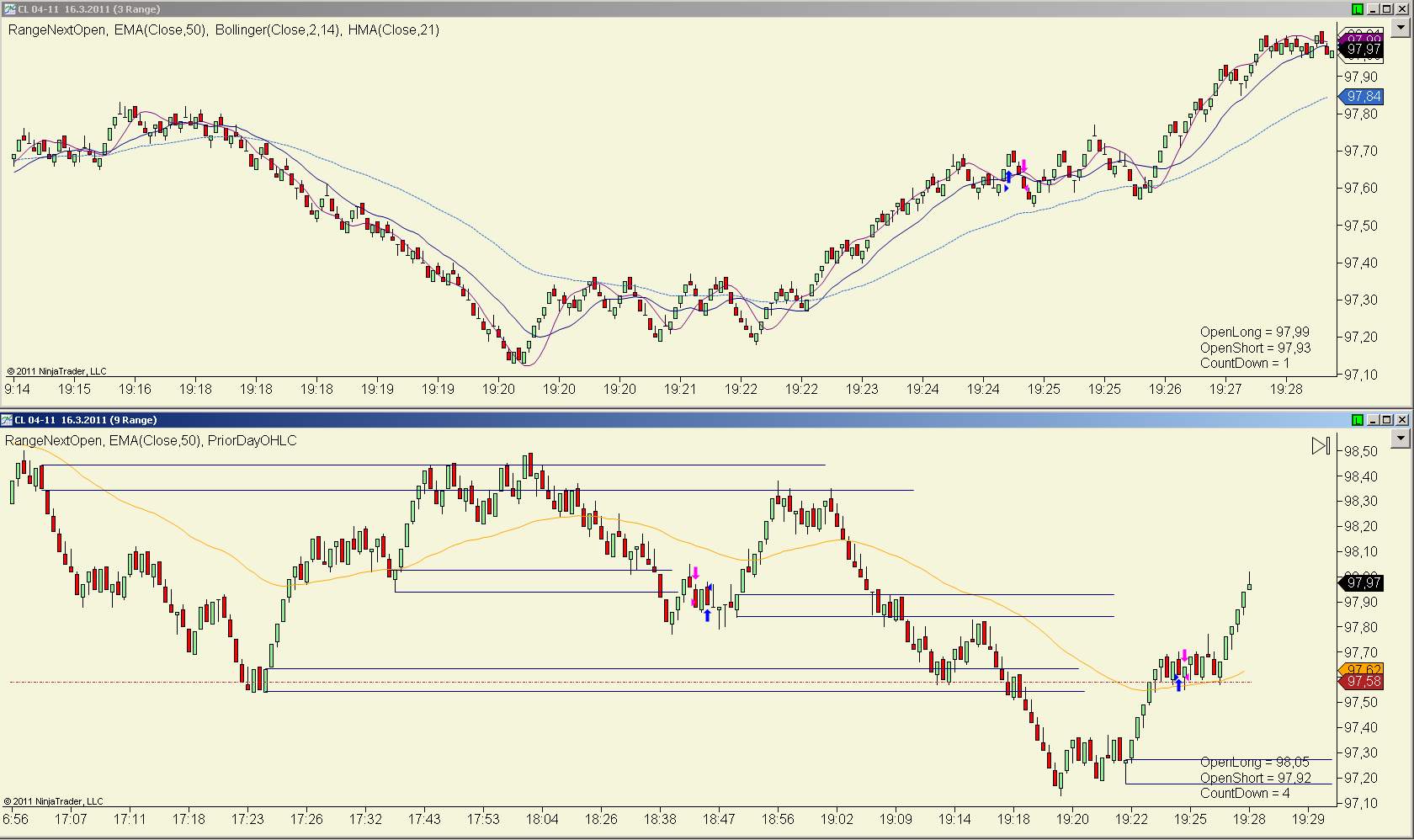Click the 'CountDown = 1' readout

pos(1245,364)
